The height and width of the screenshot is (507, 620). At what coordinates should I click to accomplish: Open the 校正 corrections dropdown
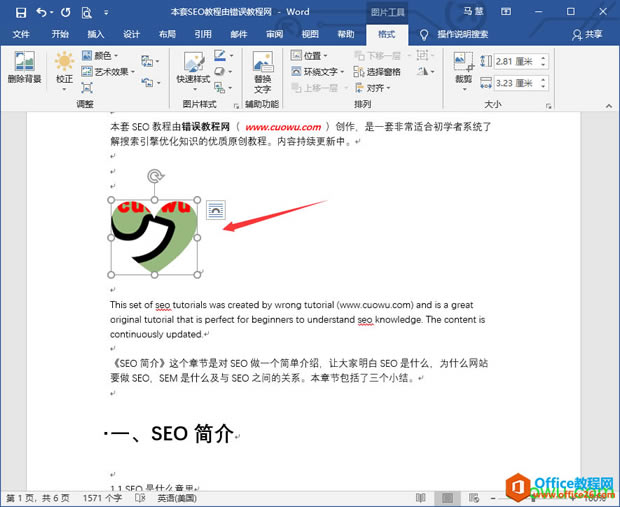point(64,71)
